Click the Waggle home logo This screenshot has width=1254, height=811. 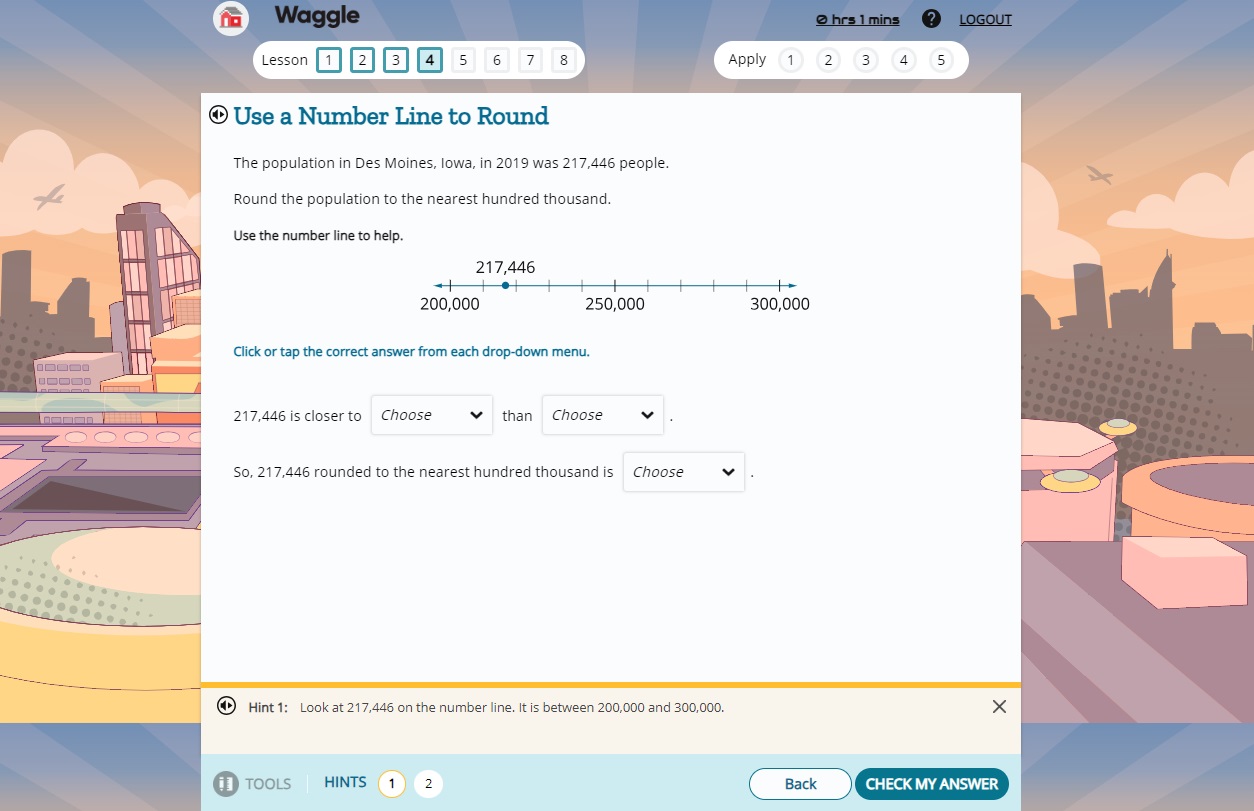231,18
